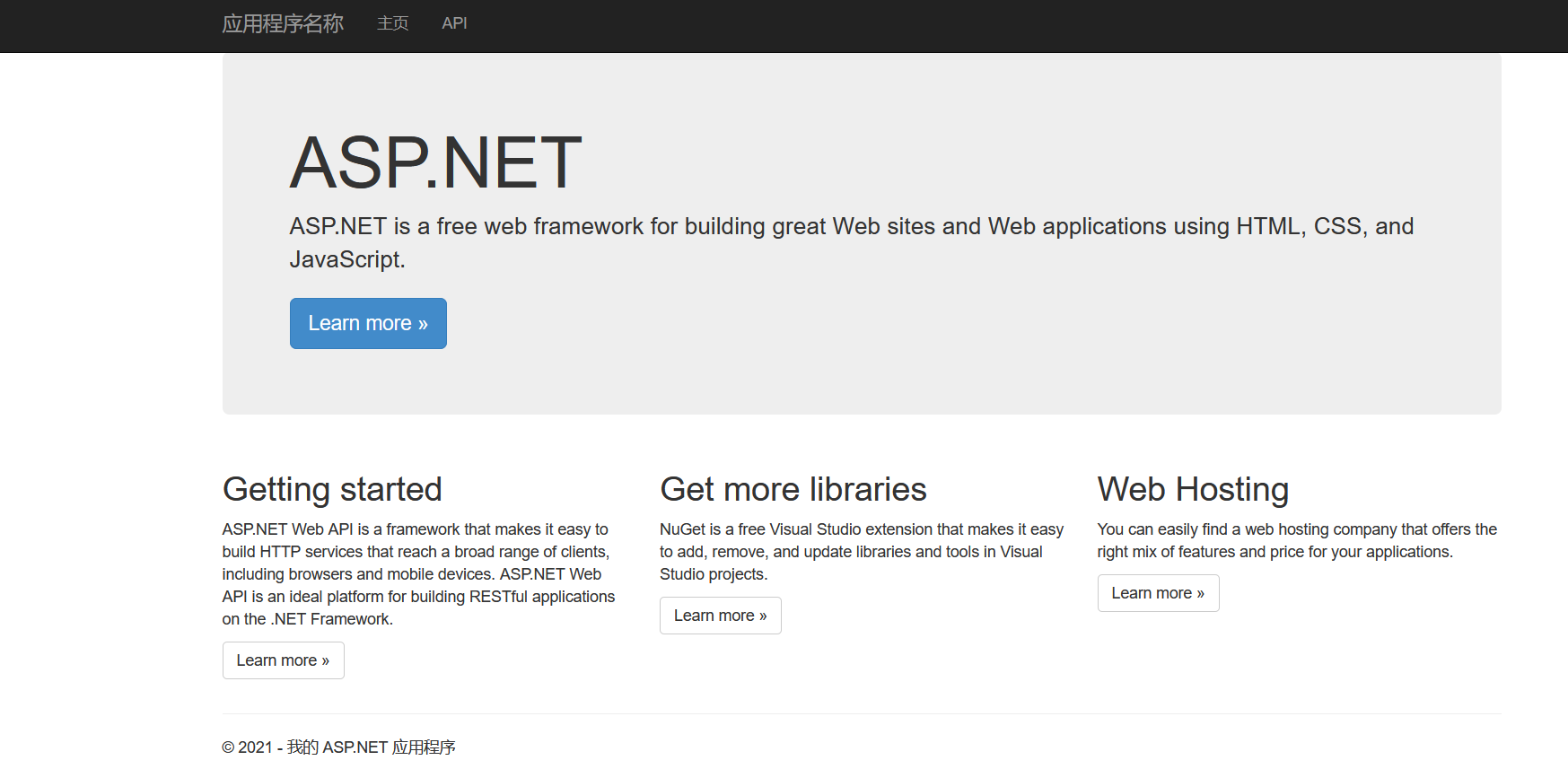The height and width of the screenshot is (769, 1568).
Task: Select the large ASP.NET heading
Action: [436, 162]
